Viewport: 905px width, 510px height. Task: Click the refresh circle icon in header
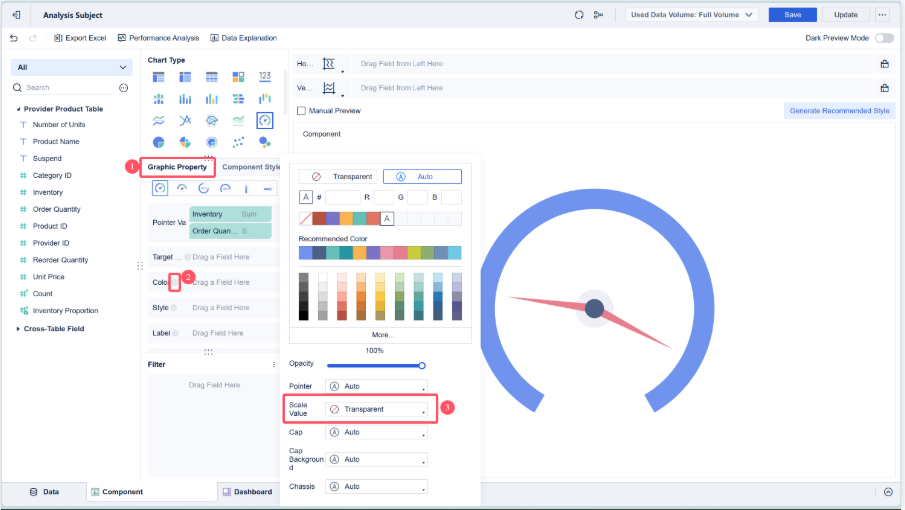point(578,15)
